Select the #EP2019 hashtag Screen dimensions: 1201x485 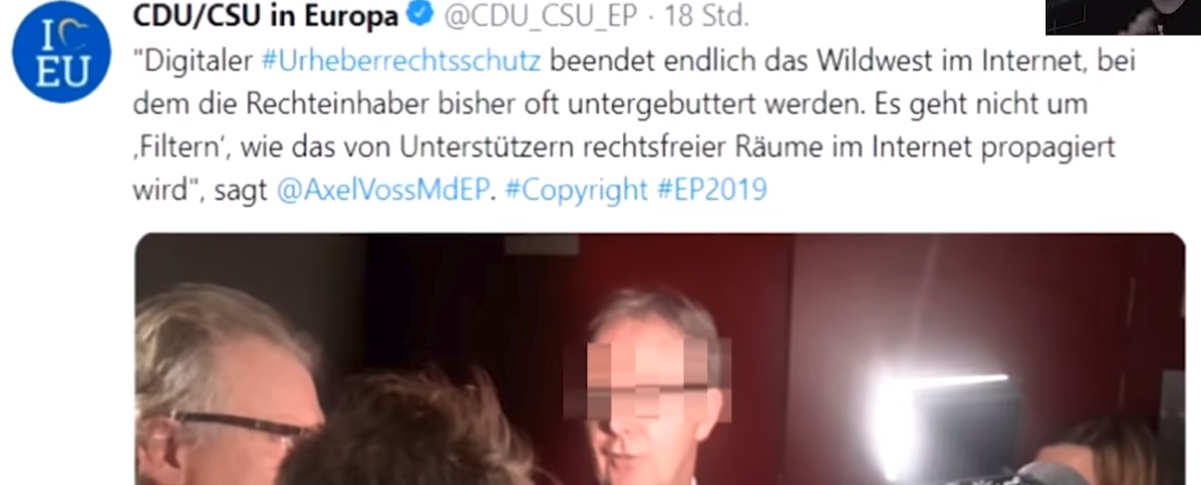(x=712, y=190)
